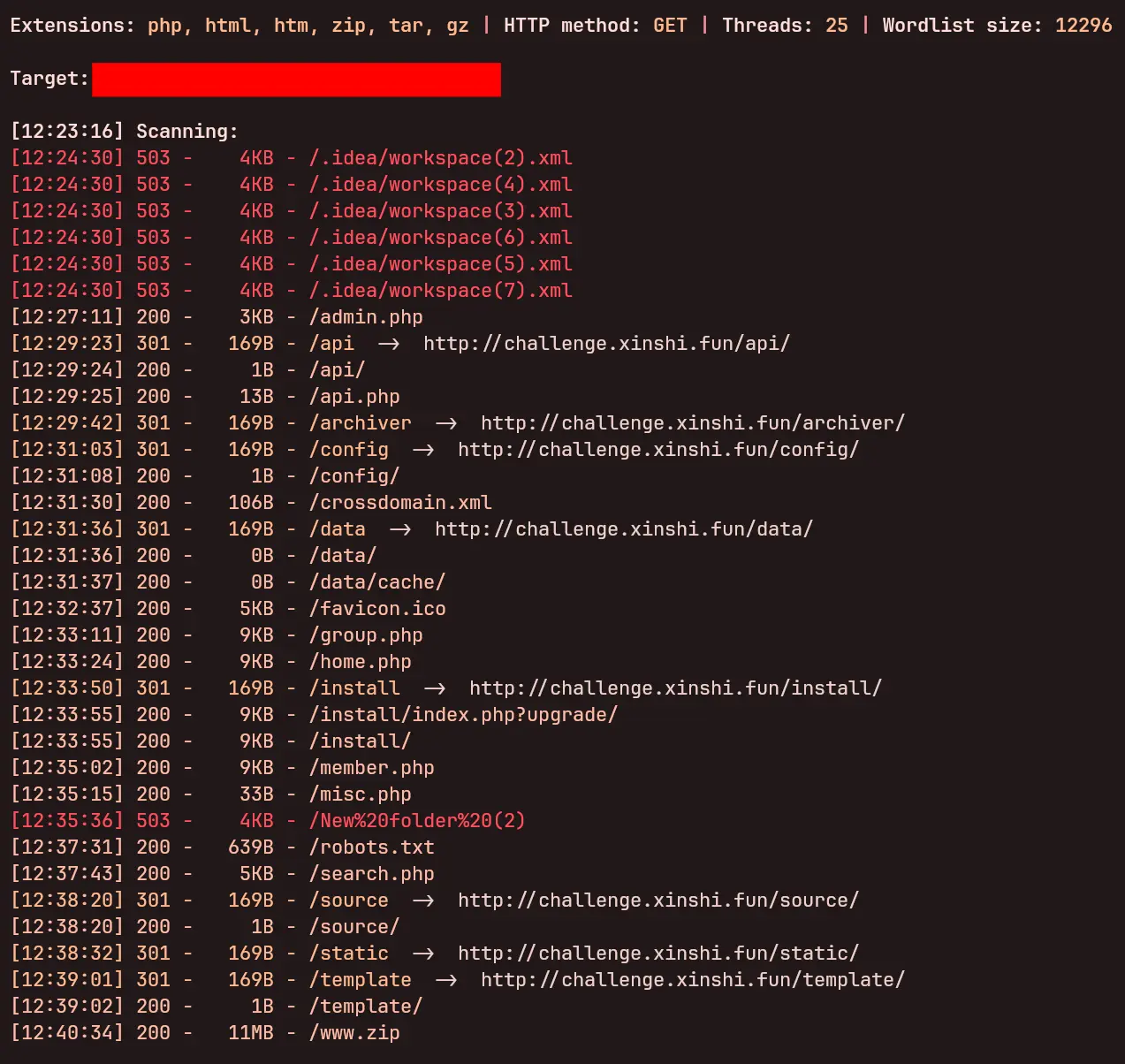Viewport: 1125px width, 1064px height.
Task: Follow the http://challenge.xinshi.fun/static/ redirect link
Action: [658, 954]
